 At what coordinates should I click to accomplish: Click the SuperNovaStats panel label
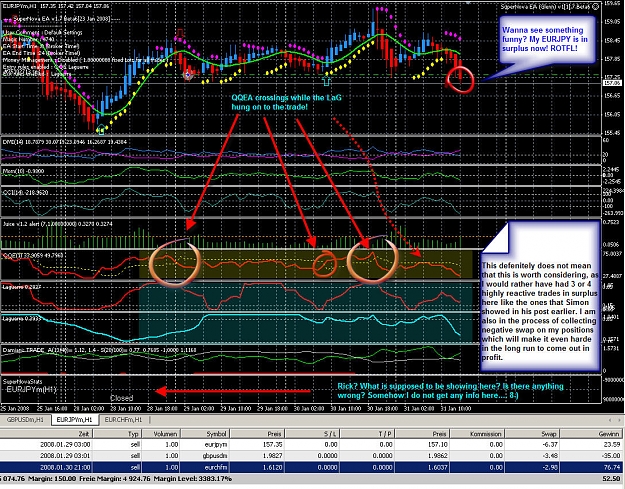coord(22,381)
